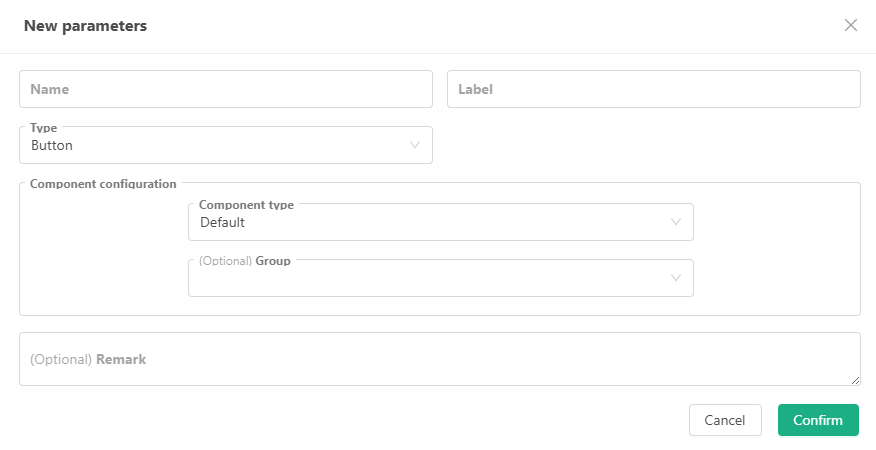Click the Group field chevron arrow
The image size is (876, 450).
pyautogui.click(x=676, y=279)
